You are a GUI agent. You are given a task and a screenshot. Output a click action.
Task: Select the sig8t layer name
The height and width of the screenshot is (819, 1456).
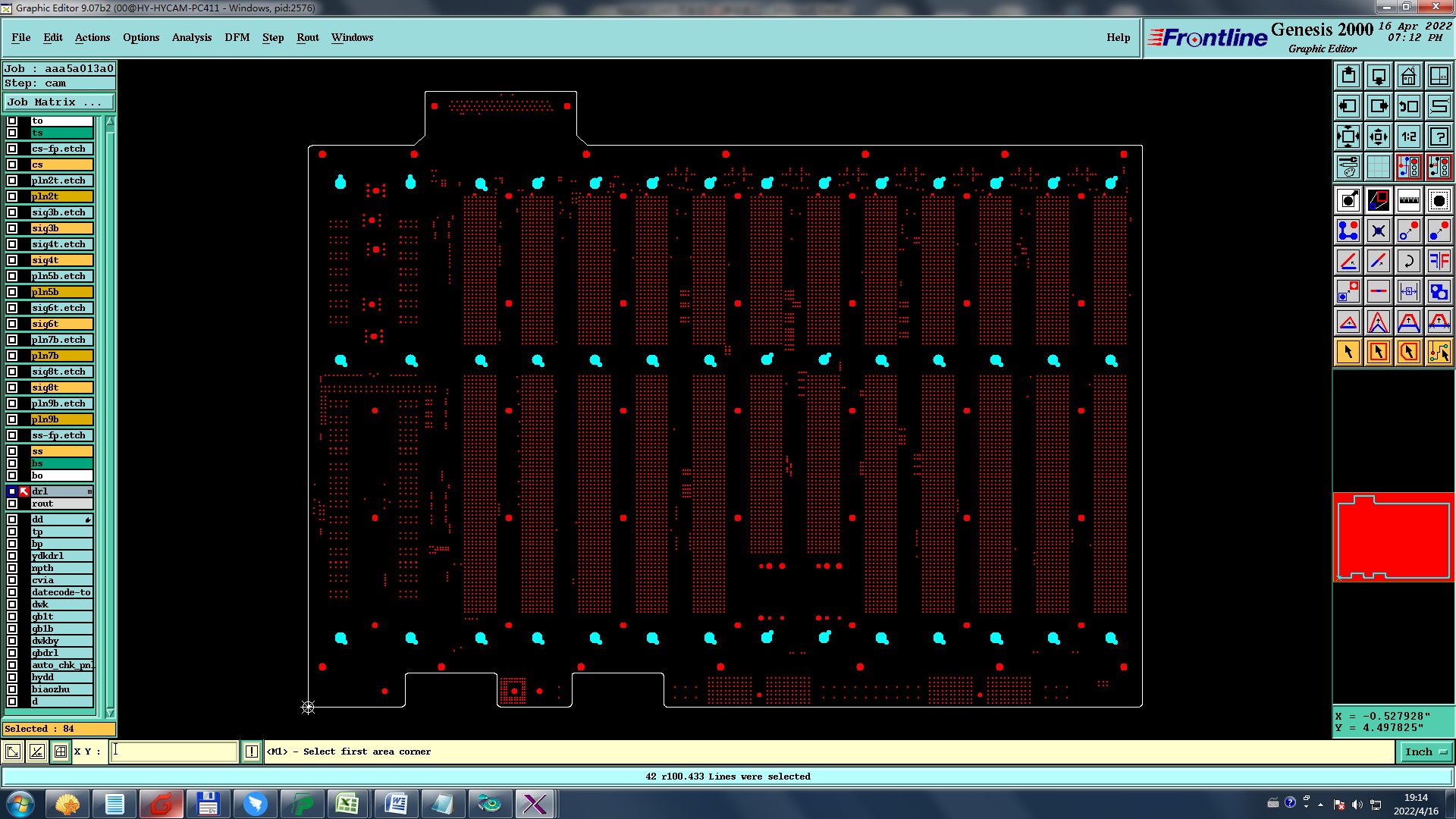[x=61, y=388]
